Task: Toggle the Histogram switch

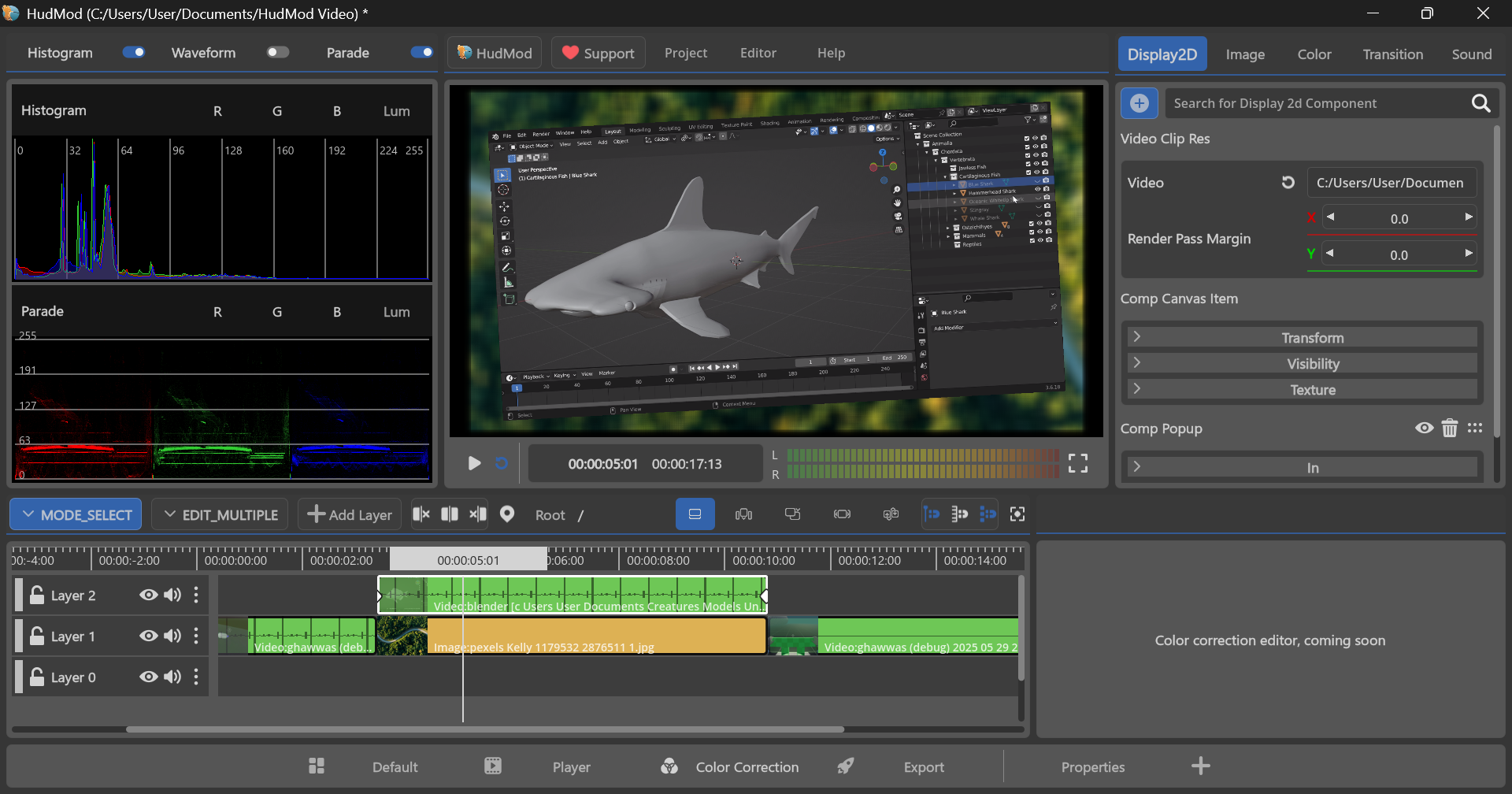Action: click(134, 52)
